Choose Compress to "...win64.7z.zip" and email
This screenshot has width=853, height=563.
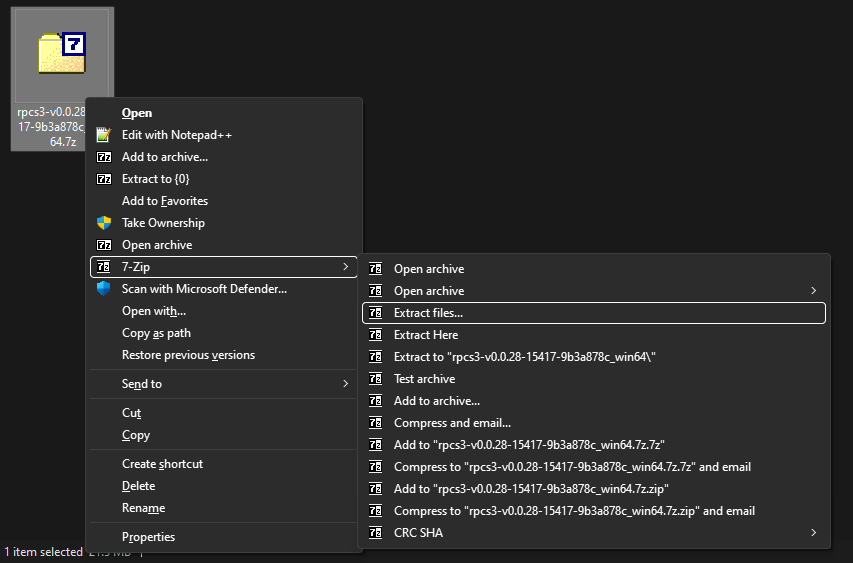click(594, 511)
